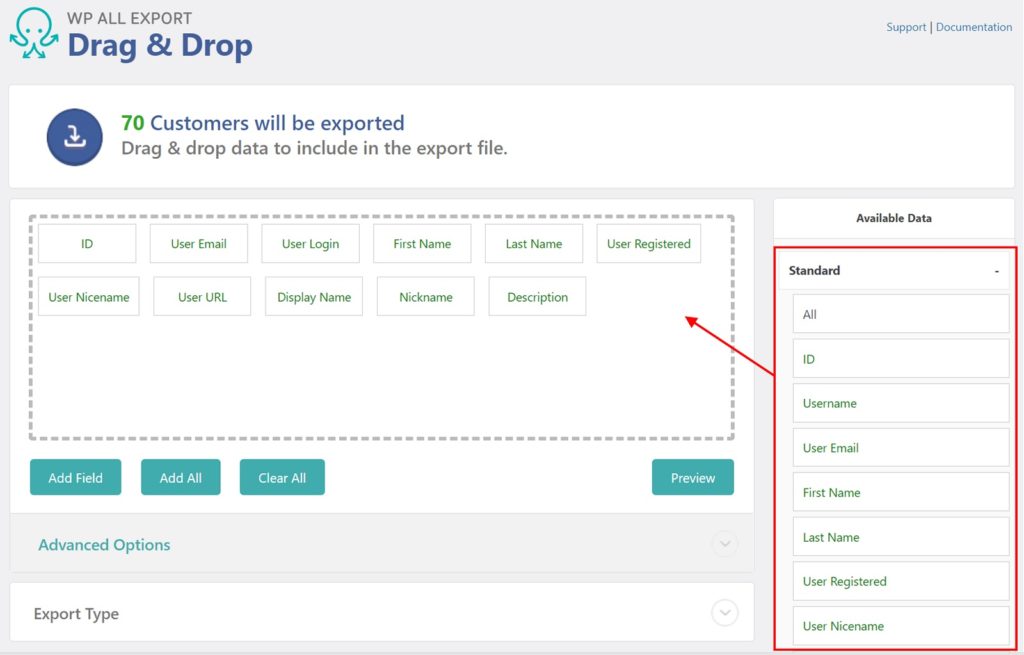Click the Clear All button
The height and width of the screenshot is (655, 1024).
282,477
